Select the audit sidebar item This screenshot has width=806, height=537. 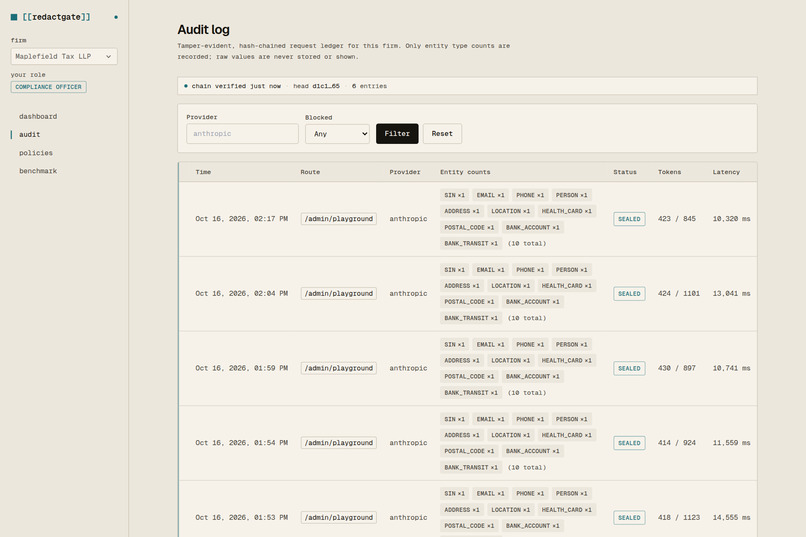tap(29, 135)
